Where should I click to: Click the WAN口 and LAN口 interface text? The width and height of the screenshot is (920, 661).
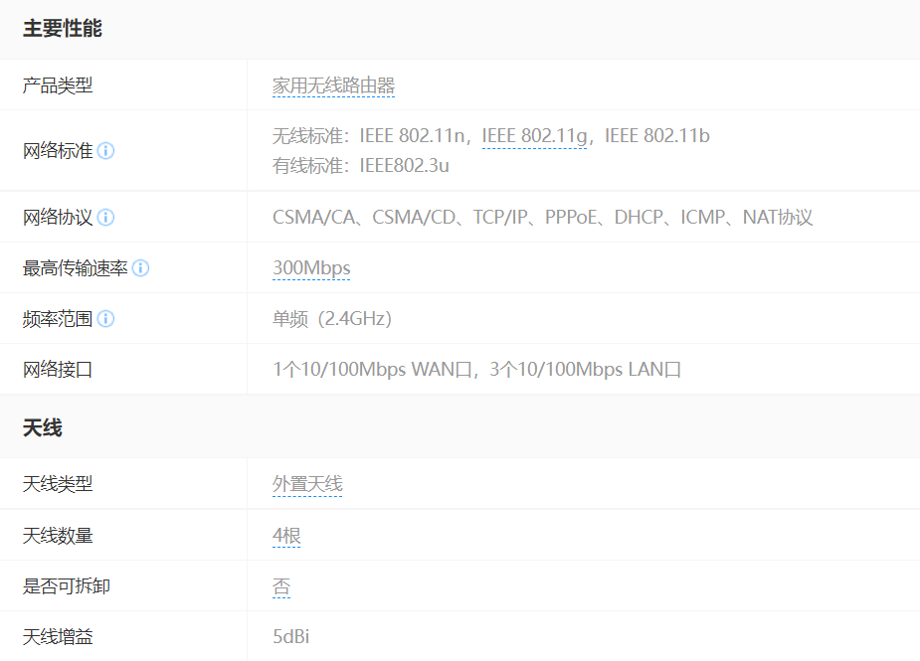coord(477,370)
